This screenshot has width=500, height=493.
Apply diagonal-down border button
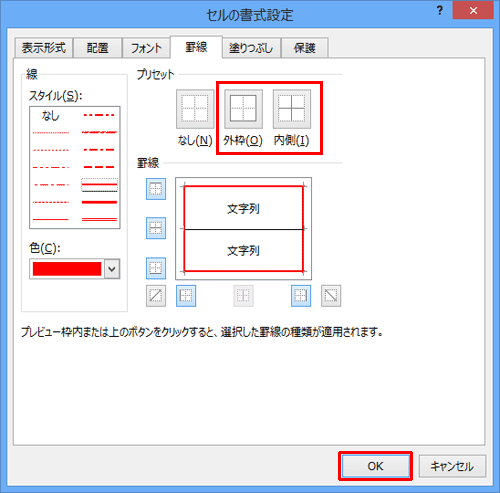tap(331, 296)
